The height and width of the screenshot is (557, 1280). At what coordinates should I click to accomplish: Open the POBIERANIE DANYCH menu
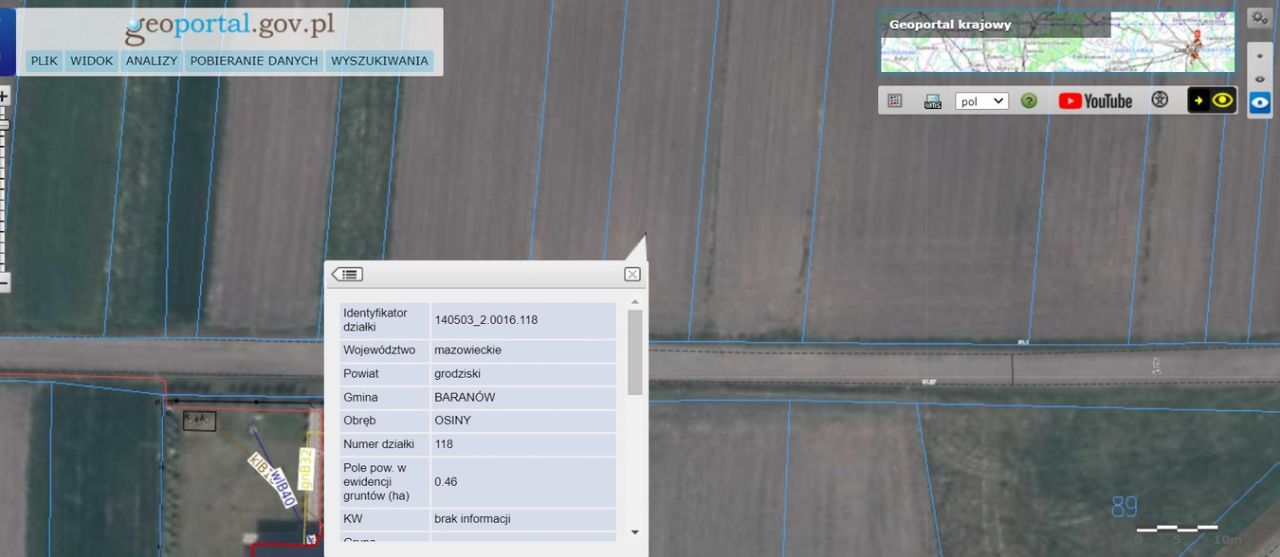(254, 61)
